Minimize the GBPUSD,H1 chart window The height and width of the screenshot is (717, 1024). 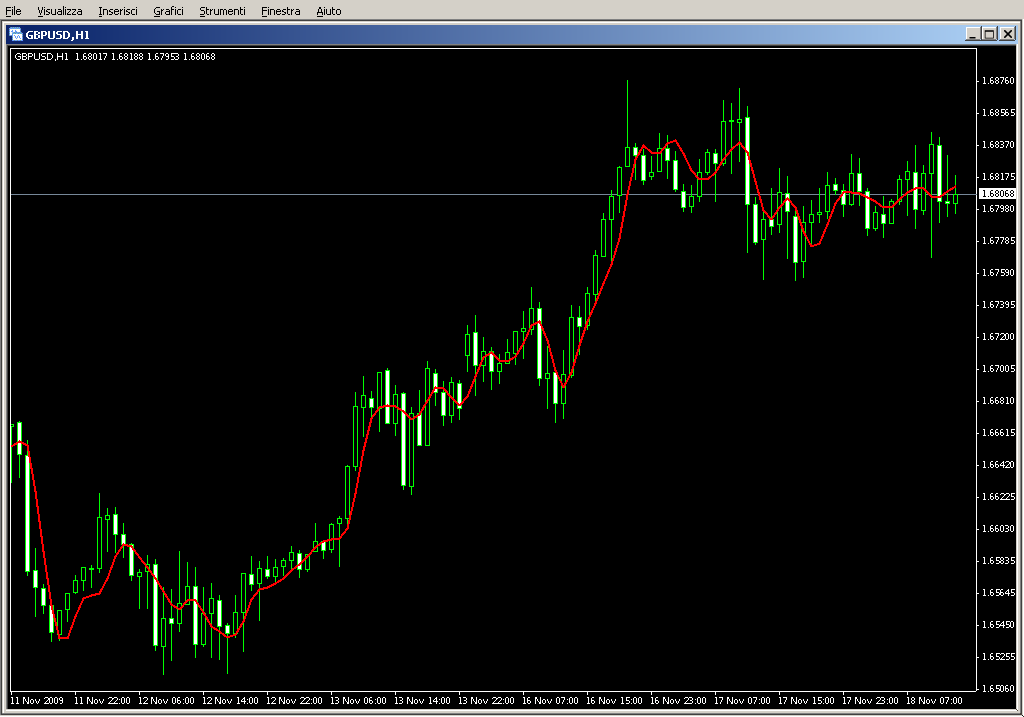click(x=973, y=34)
